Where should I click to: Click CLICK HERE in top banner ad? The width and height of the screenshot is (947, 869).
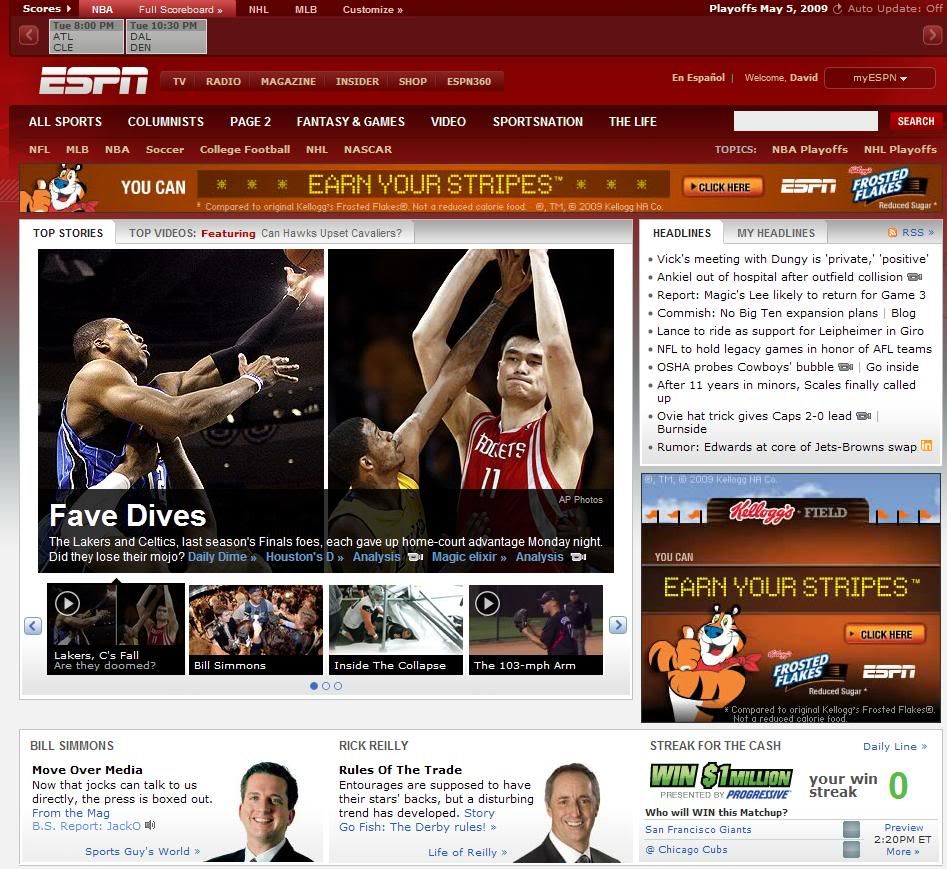[x=723, y=187]
